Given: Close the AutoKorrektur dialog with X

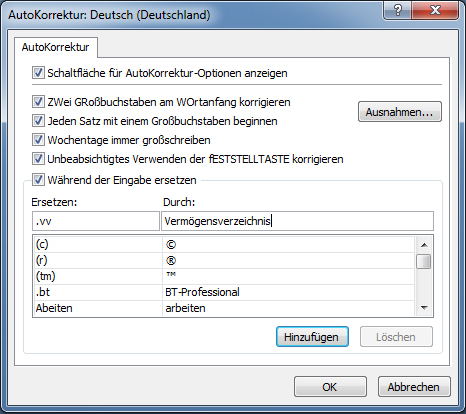Looking at the screenshot, I should (435, 11).
